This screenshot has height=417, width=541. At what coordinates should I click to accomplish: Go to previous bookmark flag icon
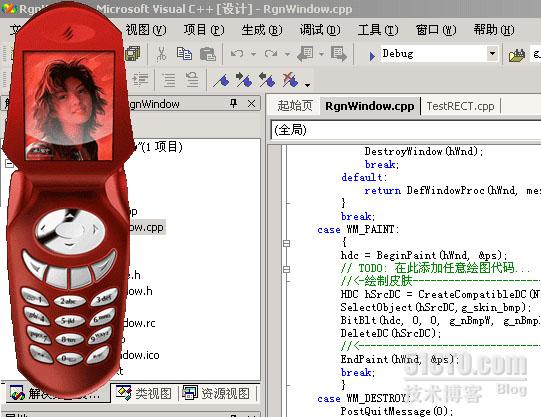point(267,80)
